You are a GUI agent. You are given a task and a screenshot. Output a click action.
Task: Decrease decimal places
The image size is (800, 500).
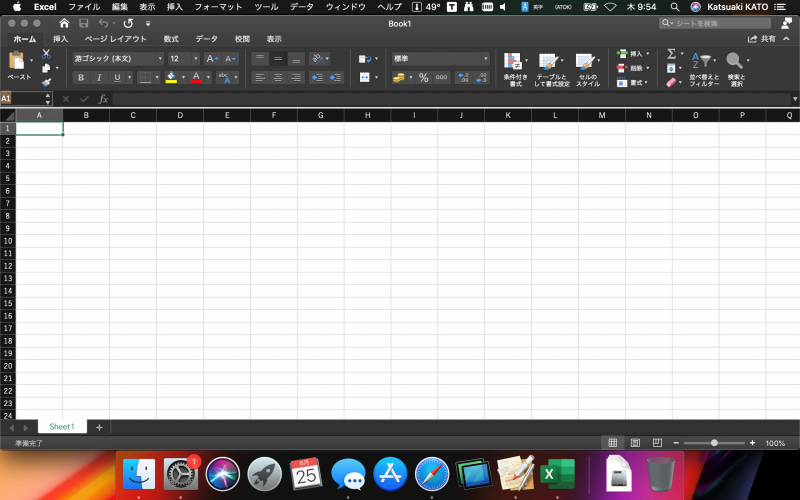pos(481,78)
